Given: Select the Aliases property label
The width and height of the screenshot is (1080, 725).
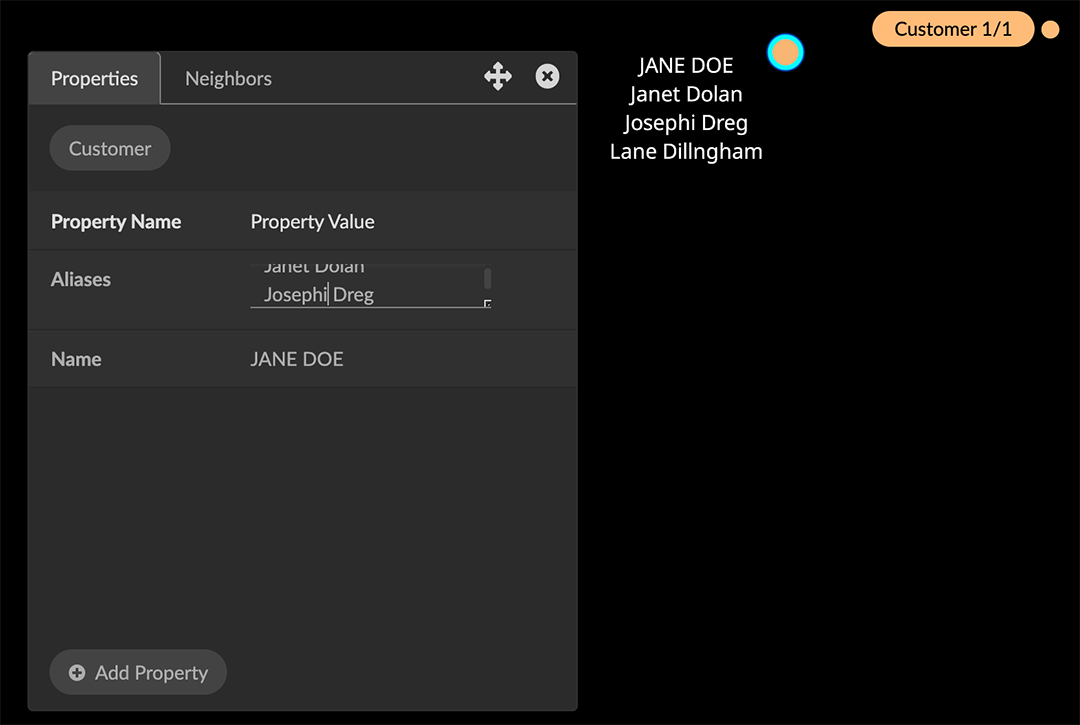Looking at the screenshot, I should (x=81, y=280).
